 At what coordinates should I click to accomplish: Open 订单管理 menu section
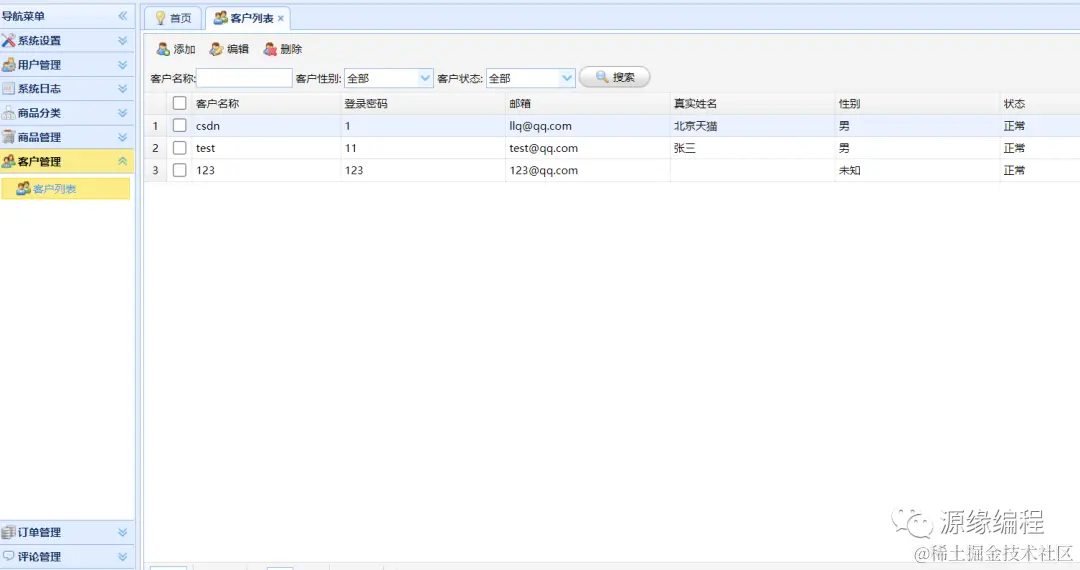(x=67, y=532)
